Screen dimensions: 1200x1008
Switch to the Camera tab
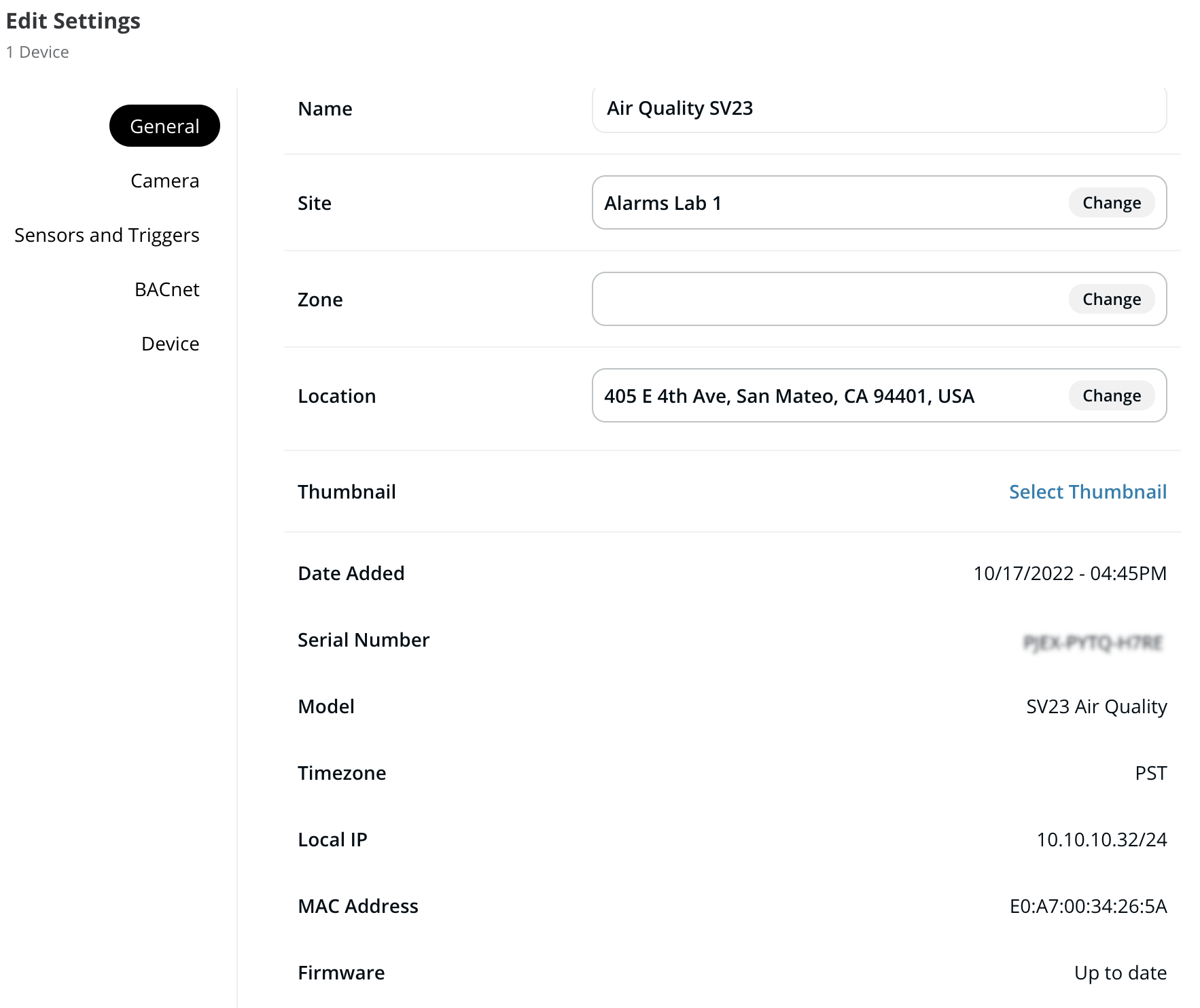pos(164,181)
